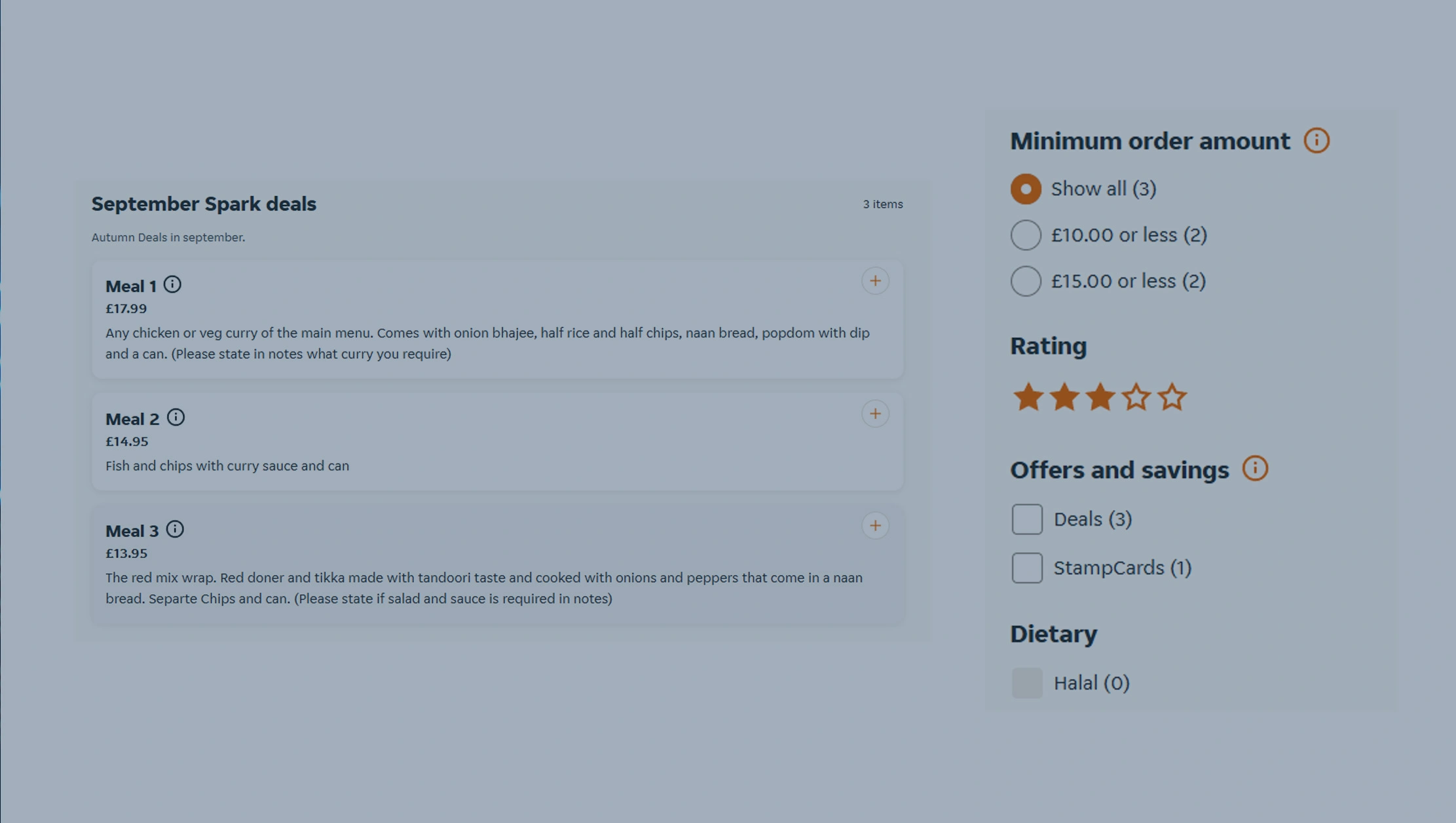Click the Minimum order amount info icon
This screenshot has width=1456, height=823.
pyautogui.click(x=1316, y=140)
